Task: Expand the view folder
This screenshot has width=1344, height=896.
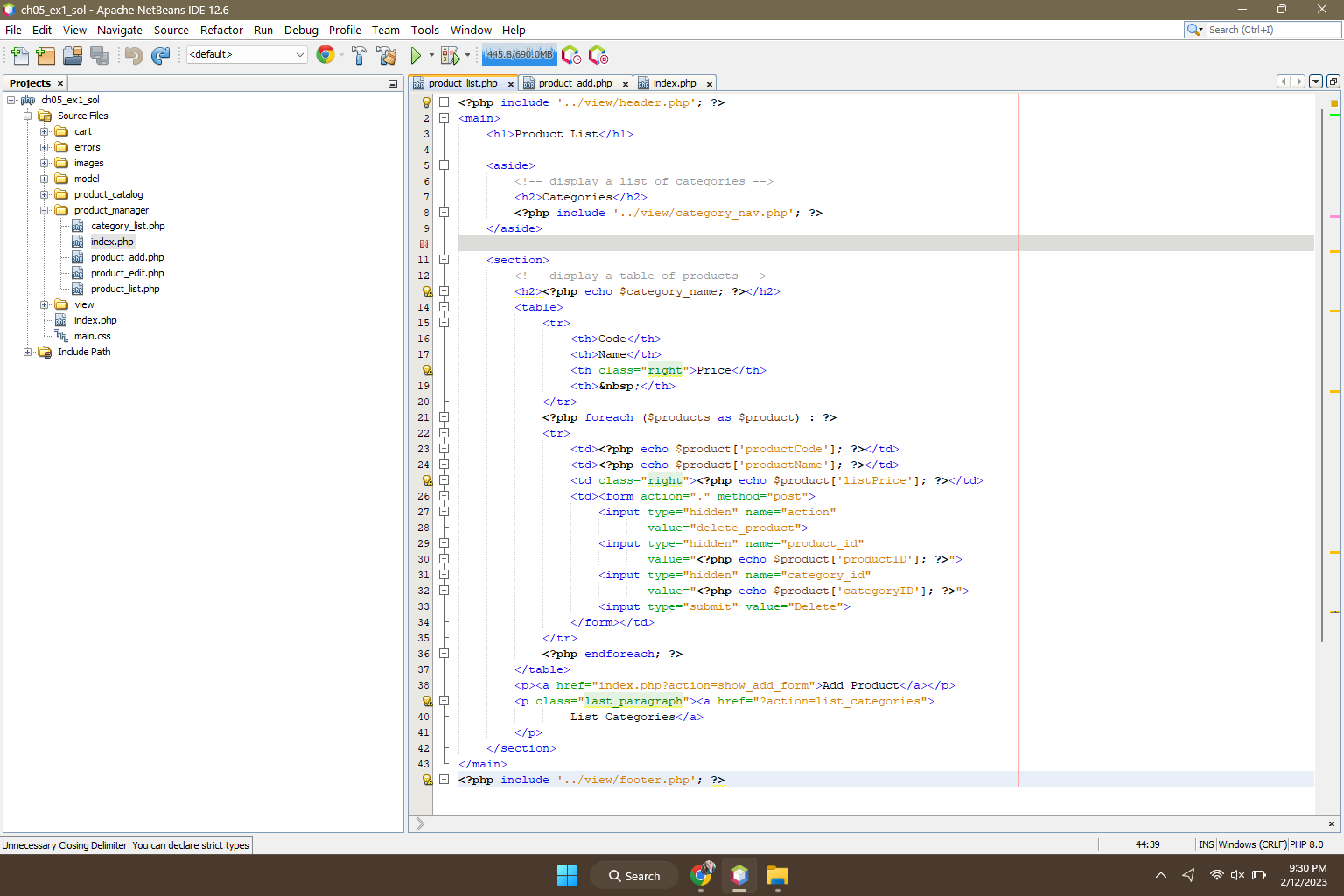Action: [x=45, y=304]
